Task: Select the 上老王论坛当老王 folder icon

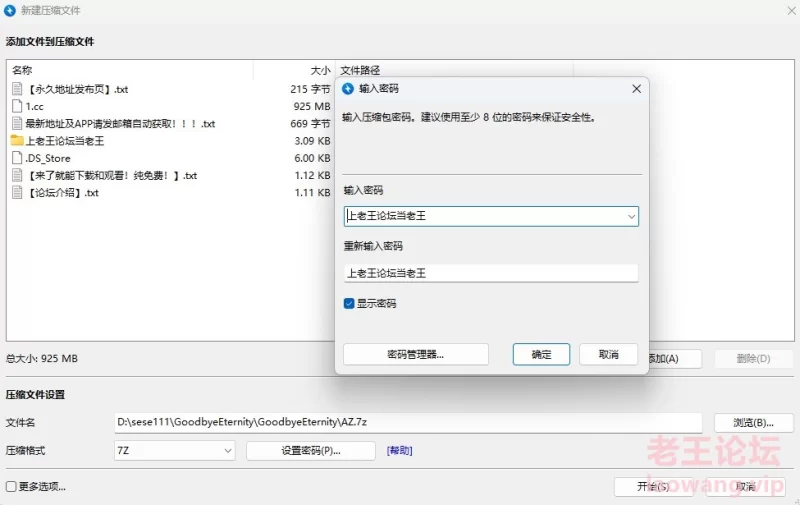Action: click(17, 140)
